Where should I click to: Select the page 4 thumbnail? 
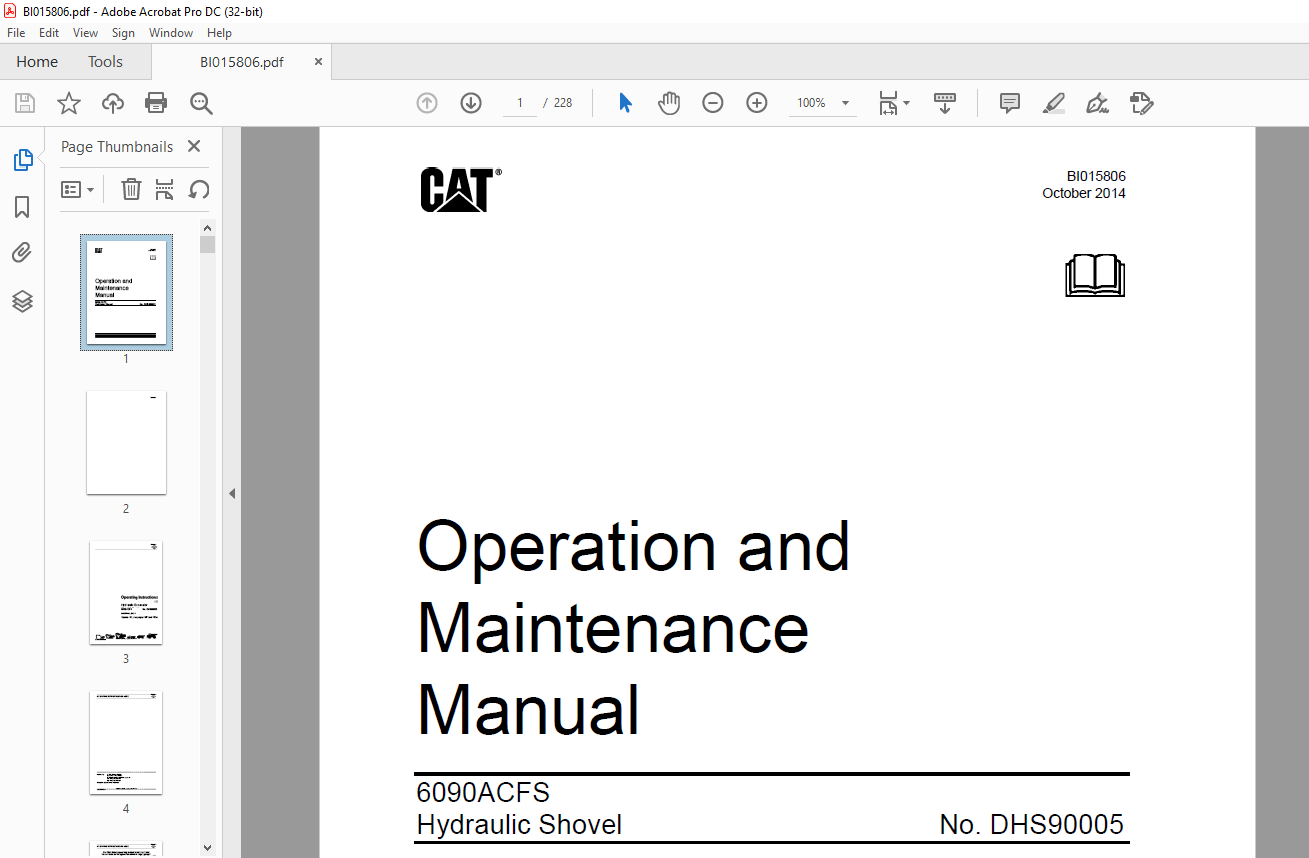pos(126,742)
